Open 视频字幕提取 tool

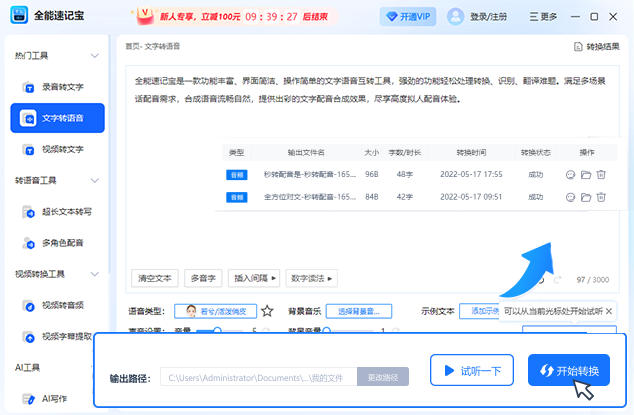coord(57,336)
